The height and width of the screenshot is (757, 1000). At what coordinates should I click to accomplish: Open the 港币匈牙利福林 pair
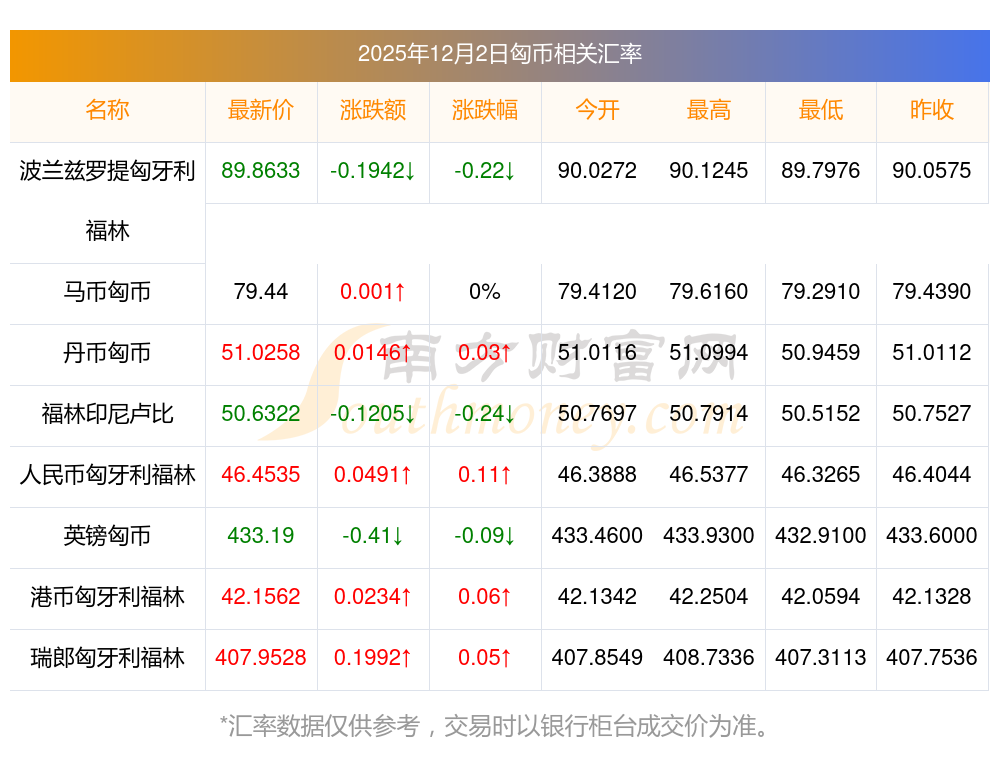coord(107,597)
